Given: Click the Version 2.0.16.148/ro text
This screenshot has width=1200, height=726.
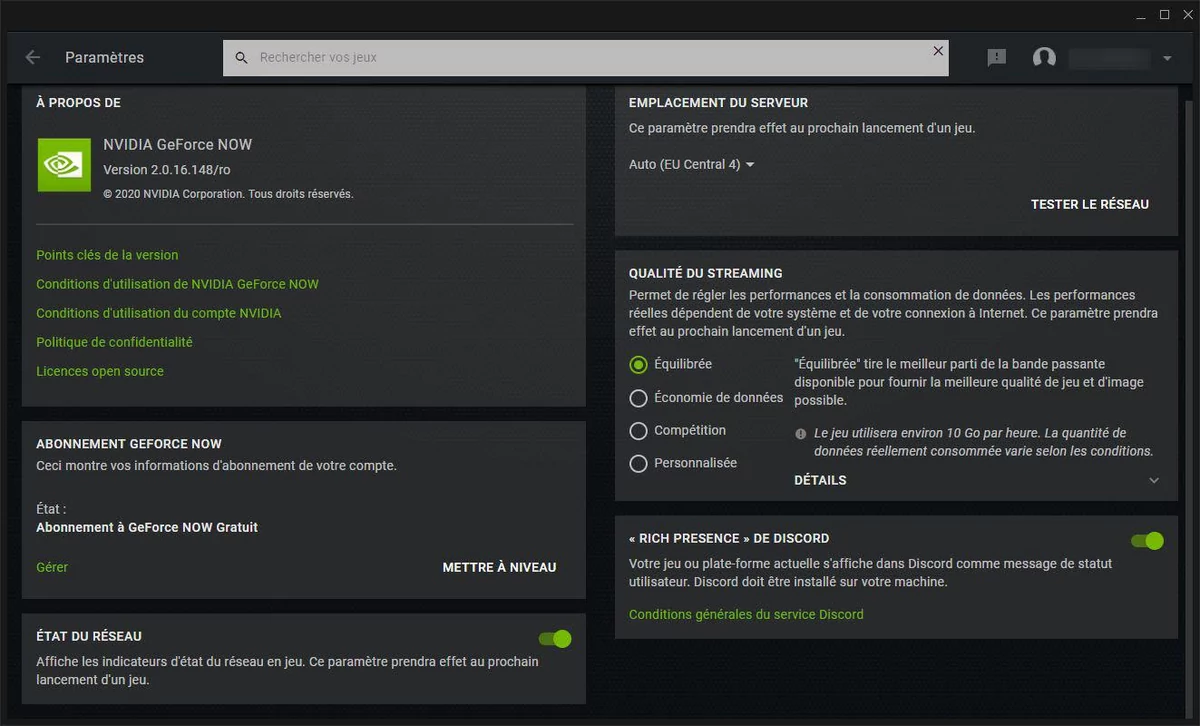Looking at the screenshot, I should (x=167, y=170).
